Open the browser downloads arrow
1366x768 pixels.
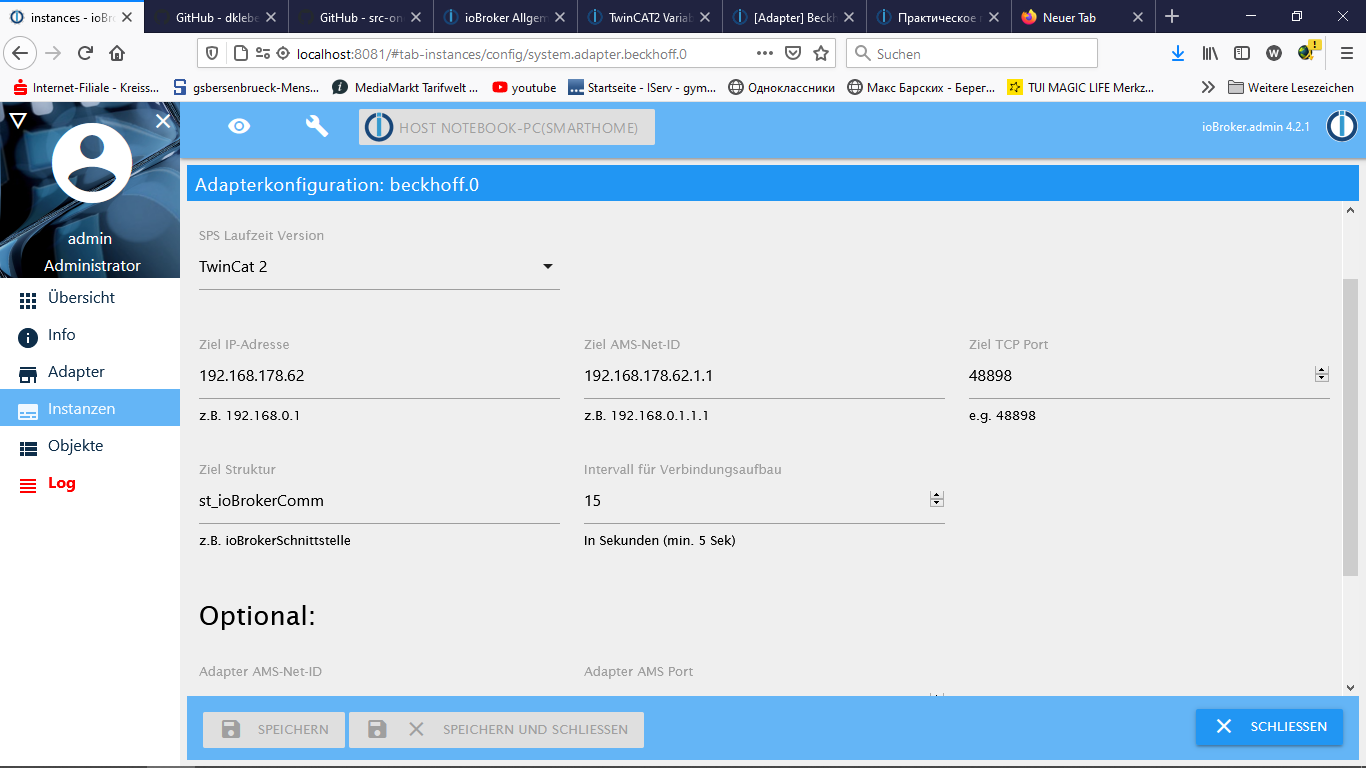coord(1178,53)
